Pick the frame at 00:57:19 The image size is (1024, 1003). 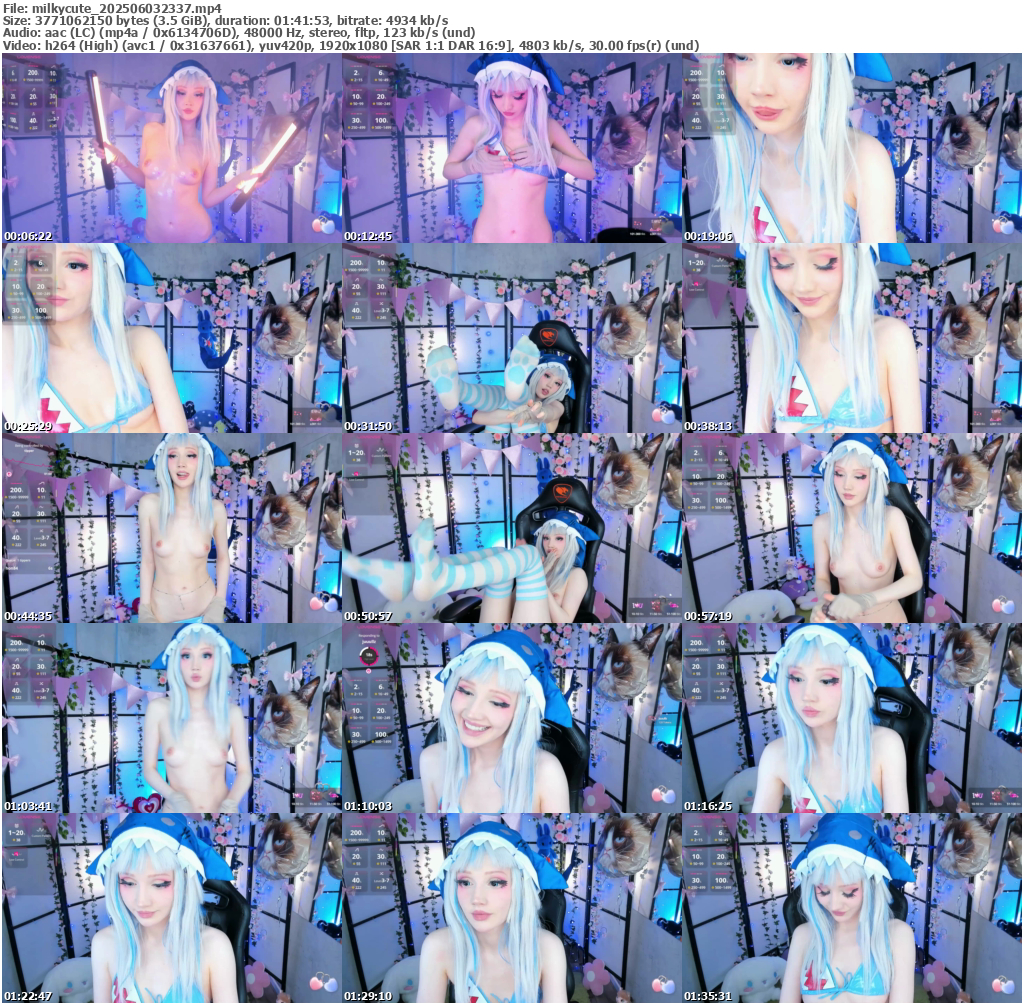pyautogui.click(x=852, y=528)
